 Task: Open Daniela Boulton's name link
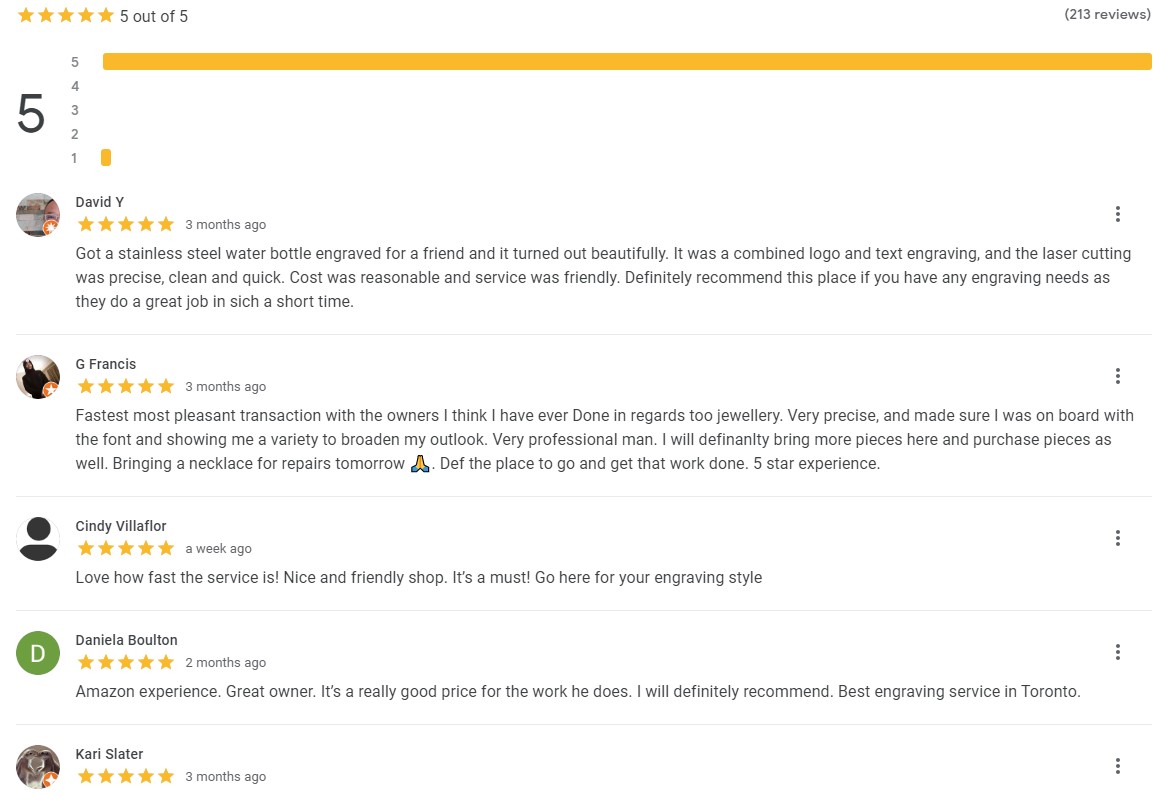[126, 640]
